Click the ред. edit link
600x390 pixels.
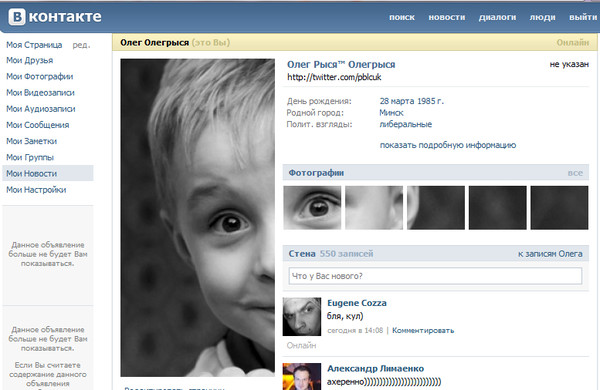pos(81,45)
